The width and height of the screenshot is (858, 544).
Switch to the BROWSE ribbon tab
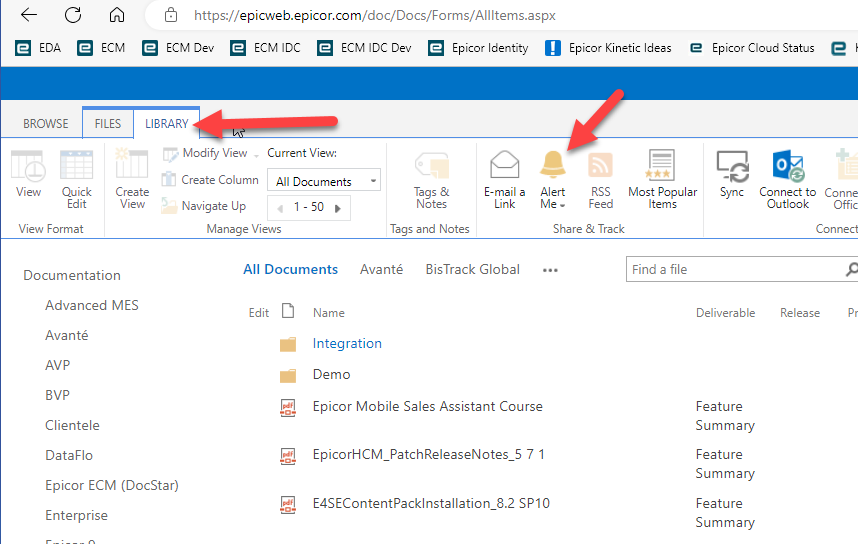pos(46,124)
